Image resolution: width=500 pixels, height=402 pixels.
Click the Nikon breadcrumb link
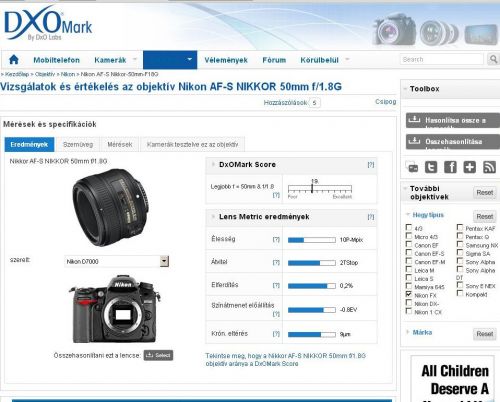pyautogui.click(x=68, y=74)
